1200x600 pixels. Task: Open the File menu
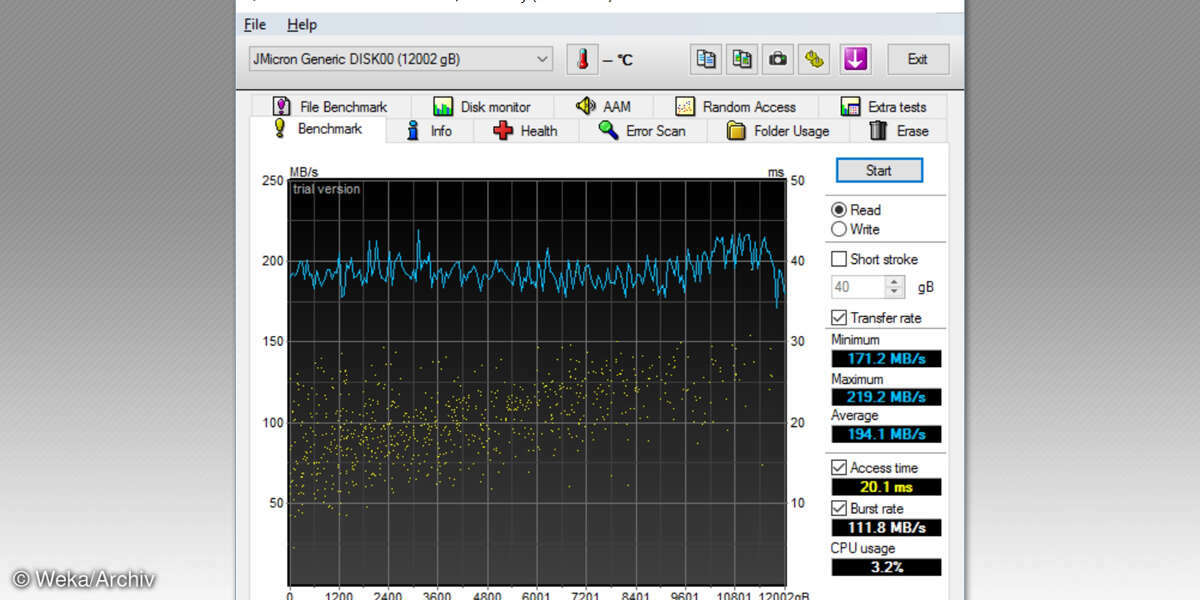[255, 24]
